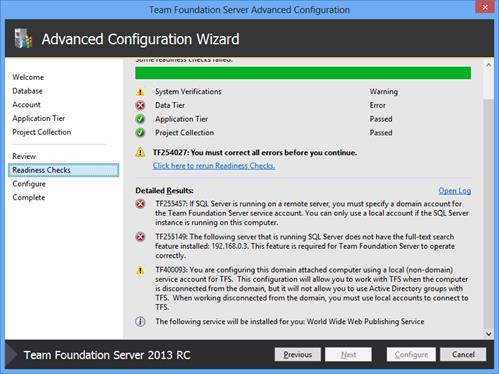Click the Data Tier error icon
The image size is (499, 374).
pyautogui.click(x=140, y=105)
